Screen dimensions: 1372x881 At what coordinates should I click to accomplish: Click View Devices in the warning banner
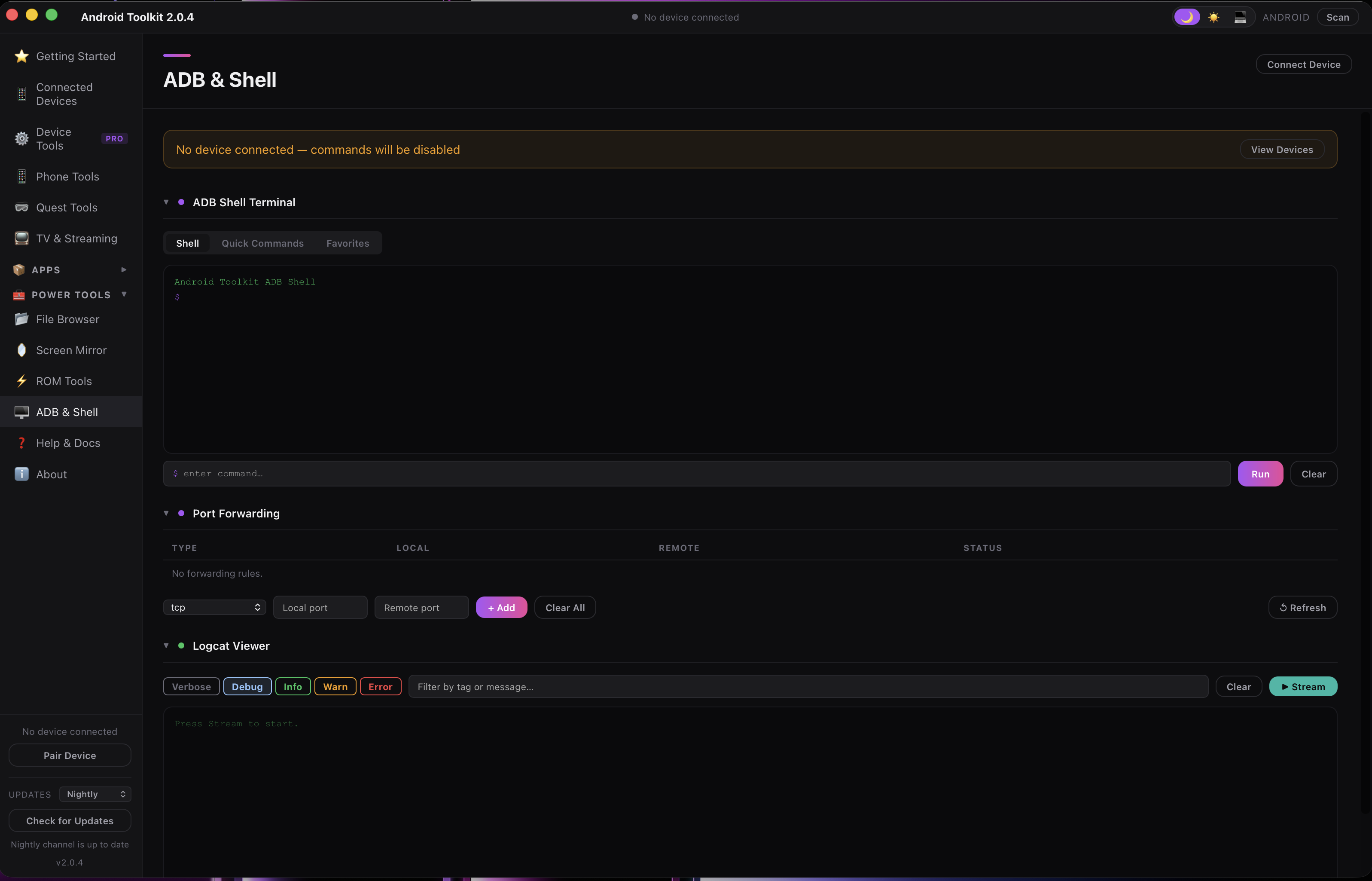click(1282, 149)
